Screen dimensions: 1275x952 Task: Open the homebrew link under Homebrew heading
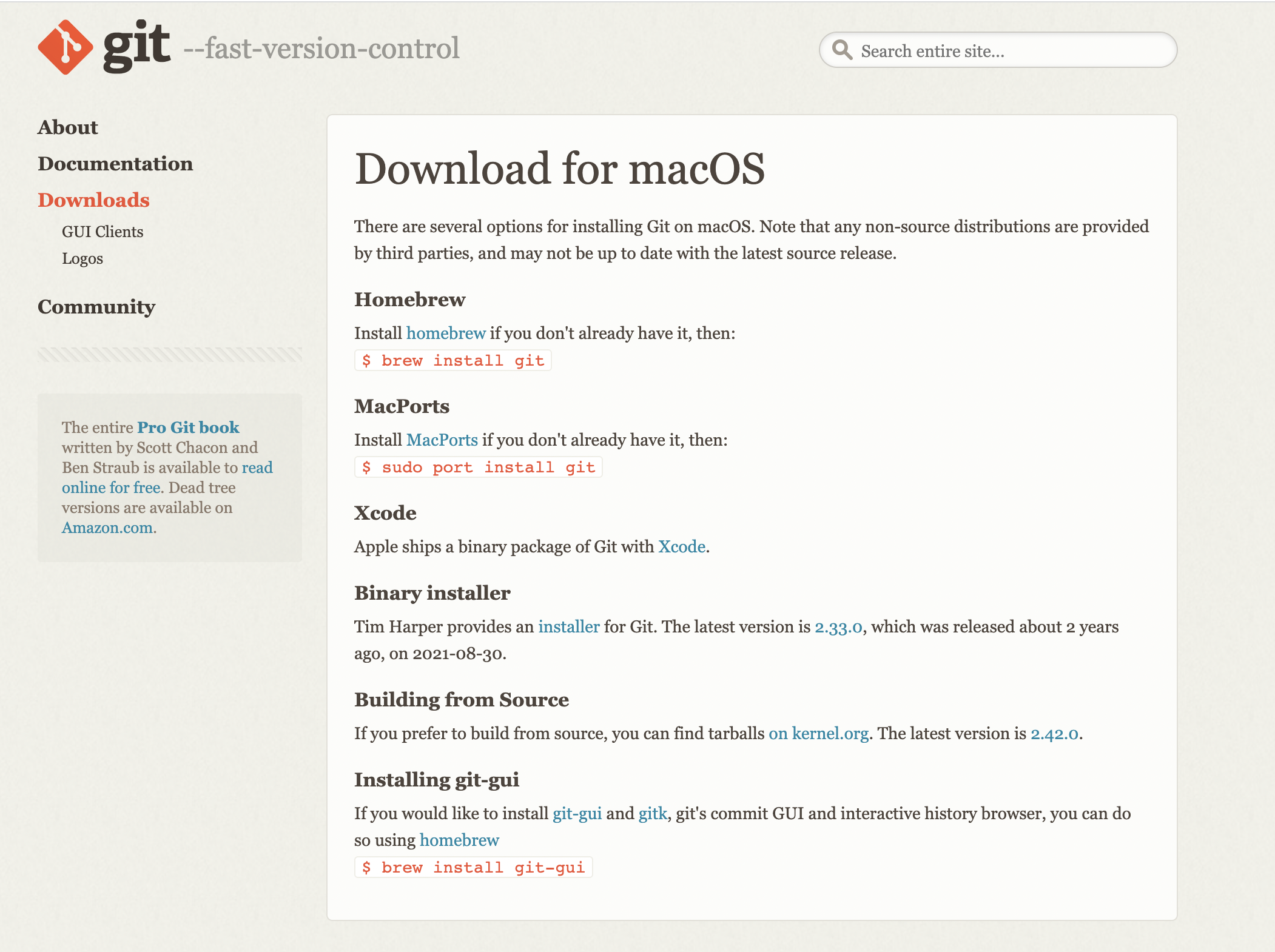coord(446,333)
